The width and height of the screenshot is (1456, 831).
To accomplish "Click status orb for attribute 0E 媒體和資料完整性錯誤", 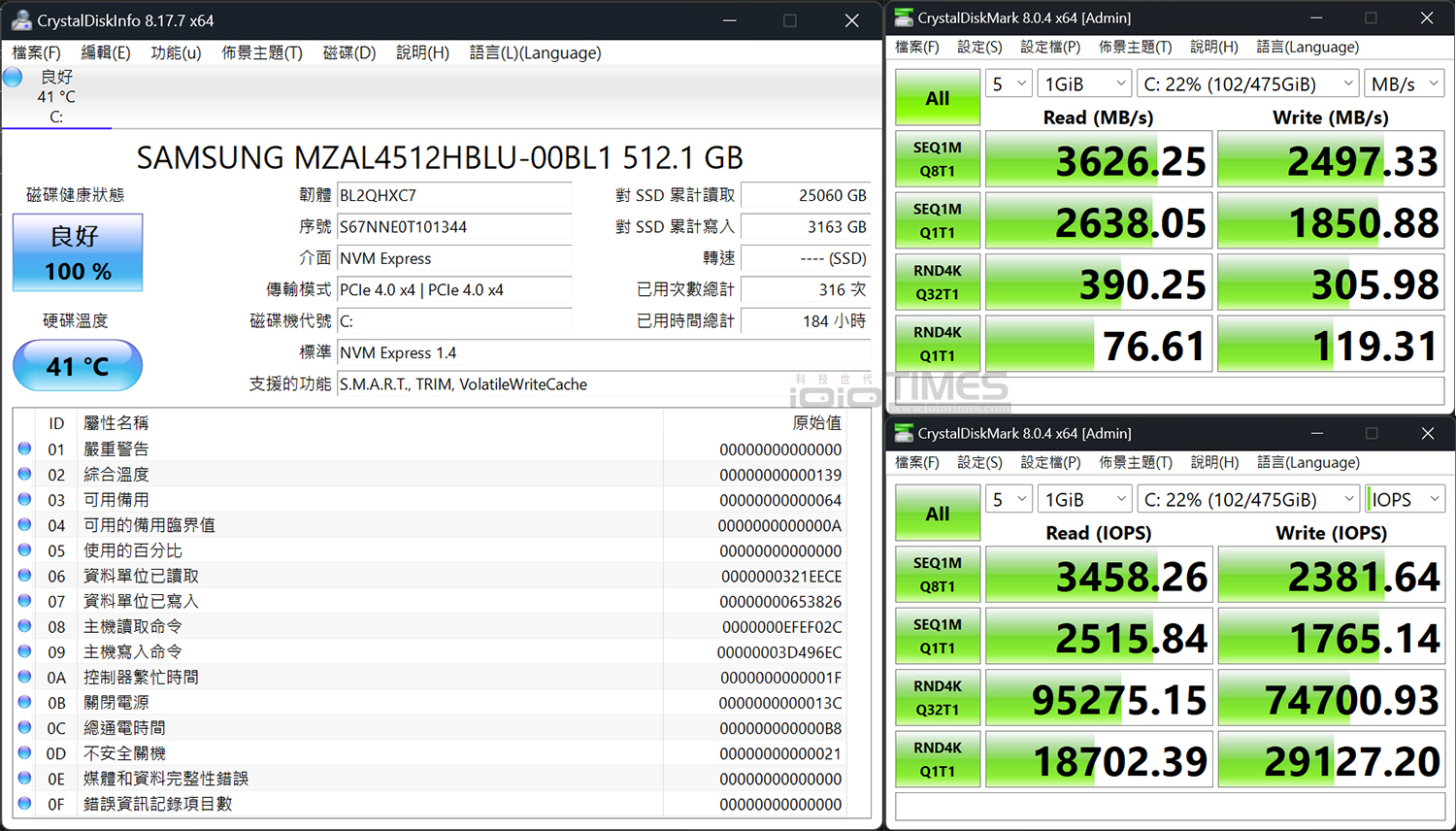I will [24, 778].
